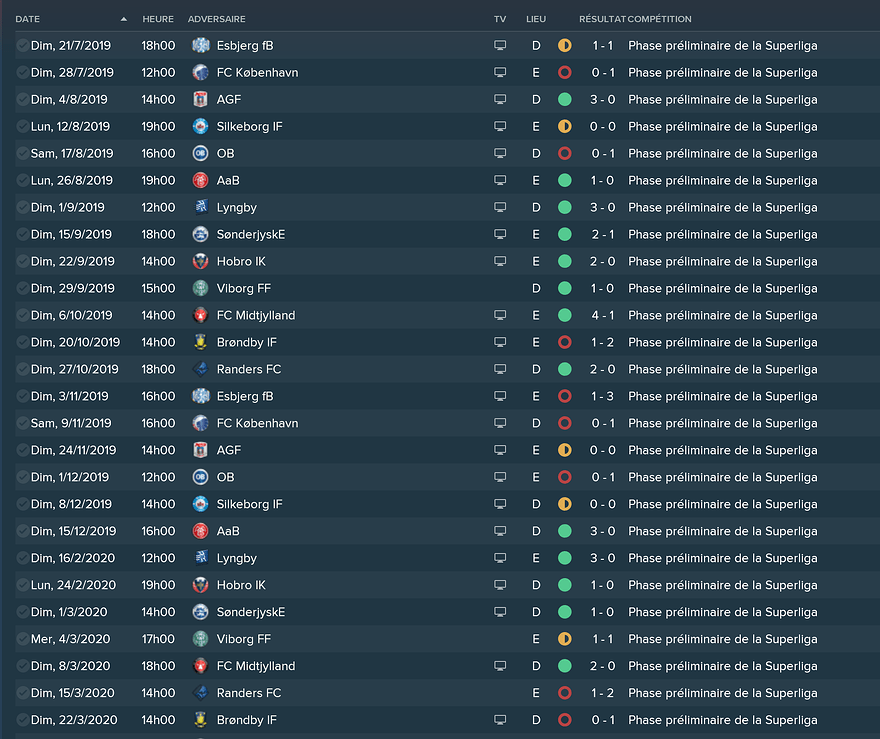880x739 pixels.
Task: Toggle the checkmark for the 21/7/2019 match
Action: click(x=22, y=45)
